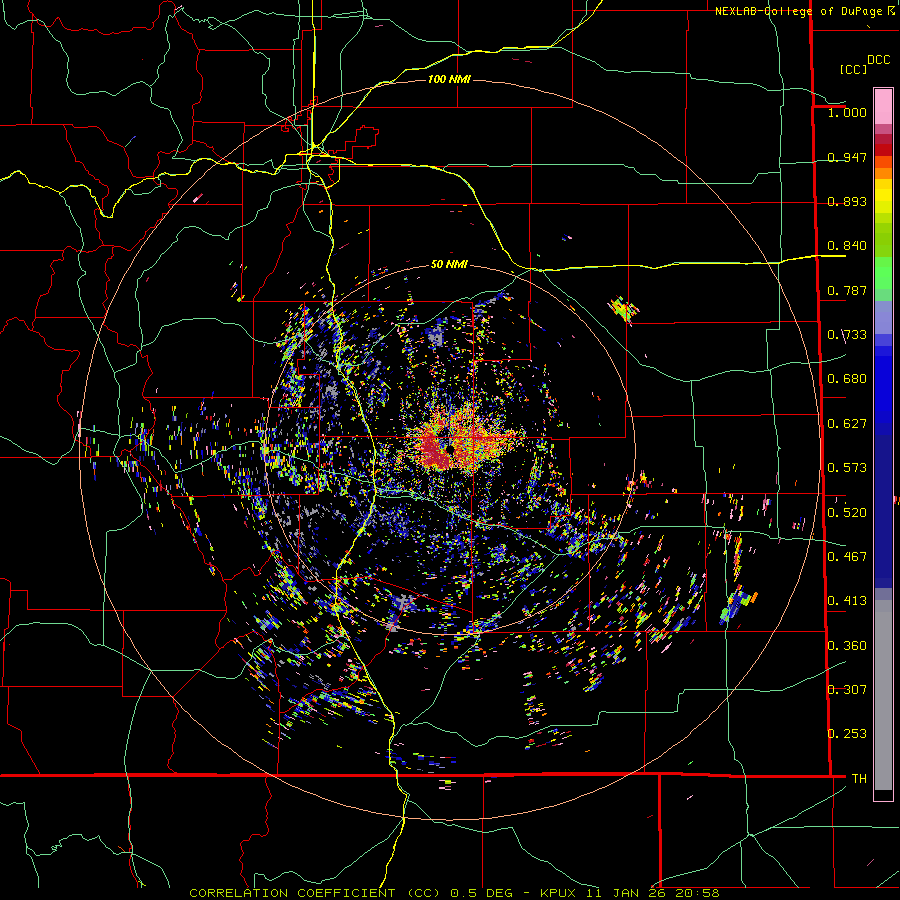Pick the gray lower color bar segment
The image size is (900, 900).
[883, 695]
